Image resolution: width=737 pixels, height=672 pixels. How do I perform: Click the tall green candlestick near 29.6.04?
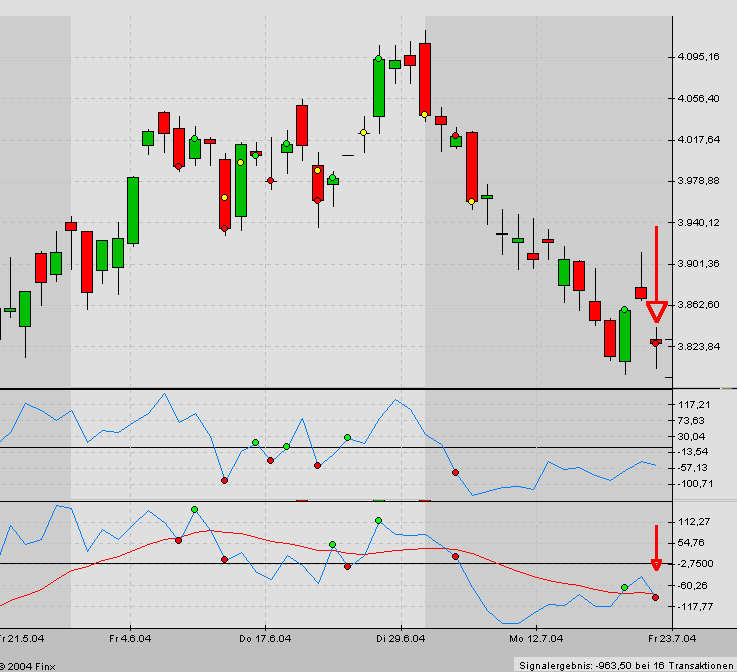point(379,88)
